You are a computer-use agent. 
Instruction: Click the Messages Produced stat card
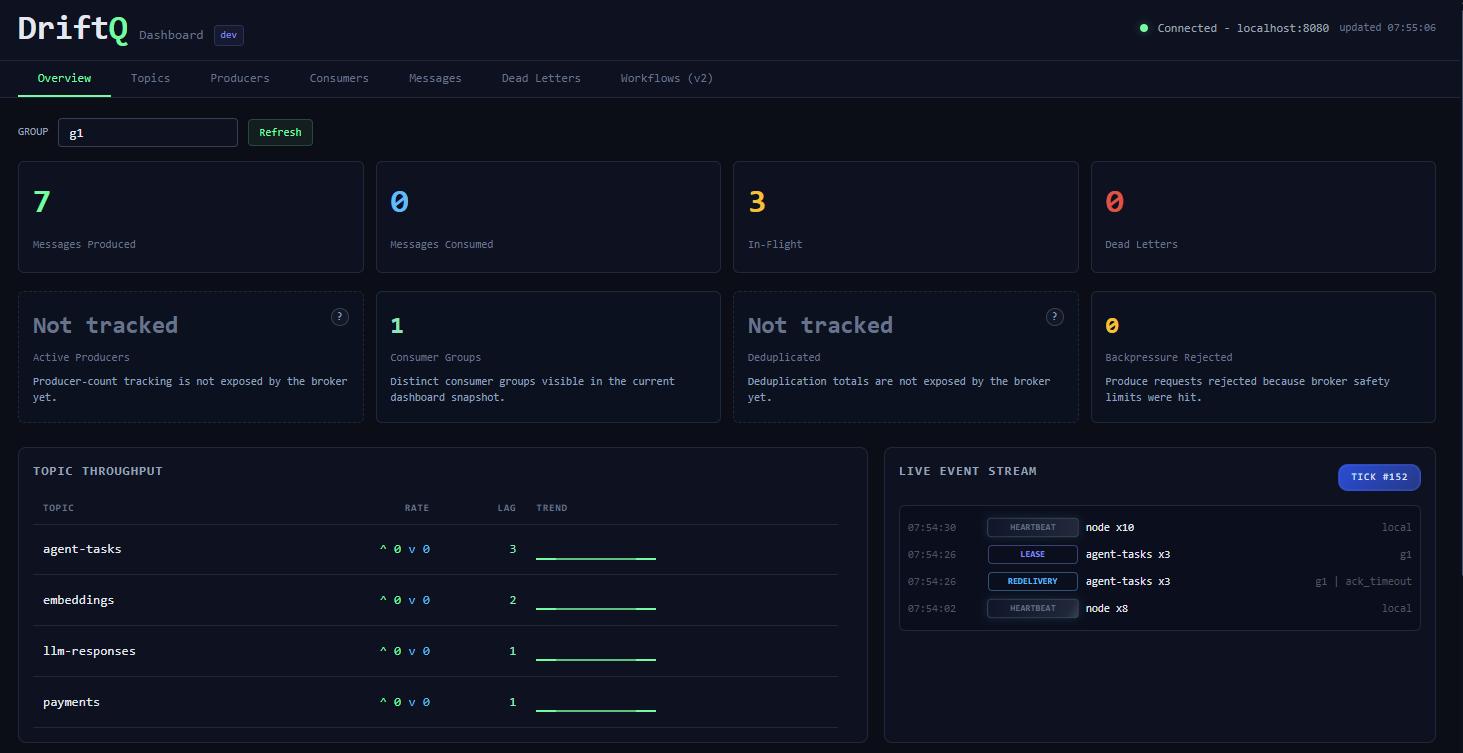pos(190,217)
